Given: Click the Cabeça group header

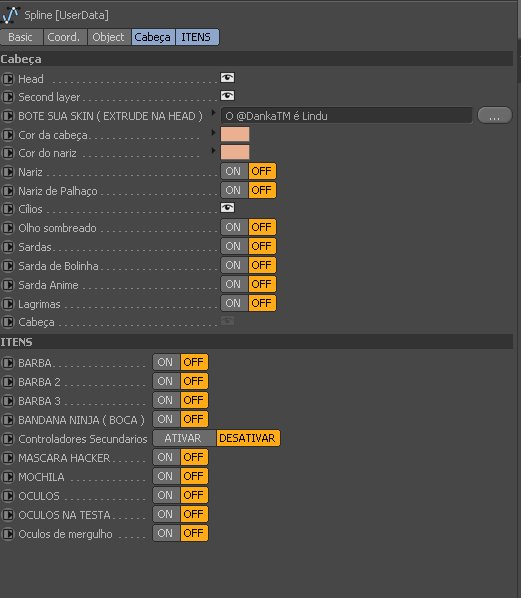Looking at the screenshot, I should (x=256, y=59).
